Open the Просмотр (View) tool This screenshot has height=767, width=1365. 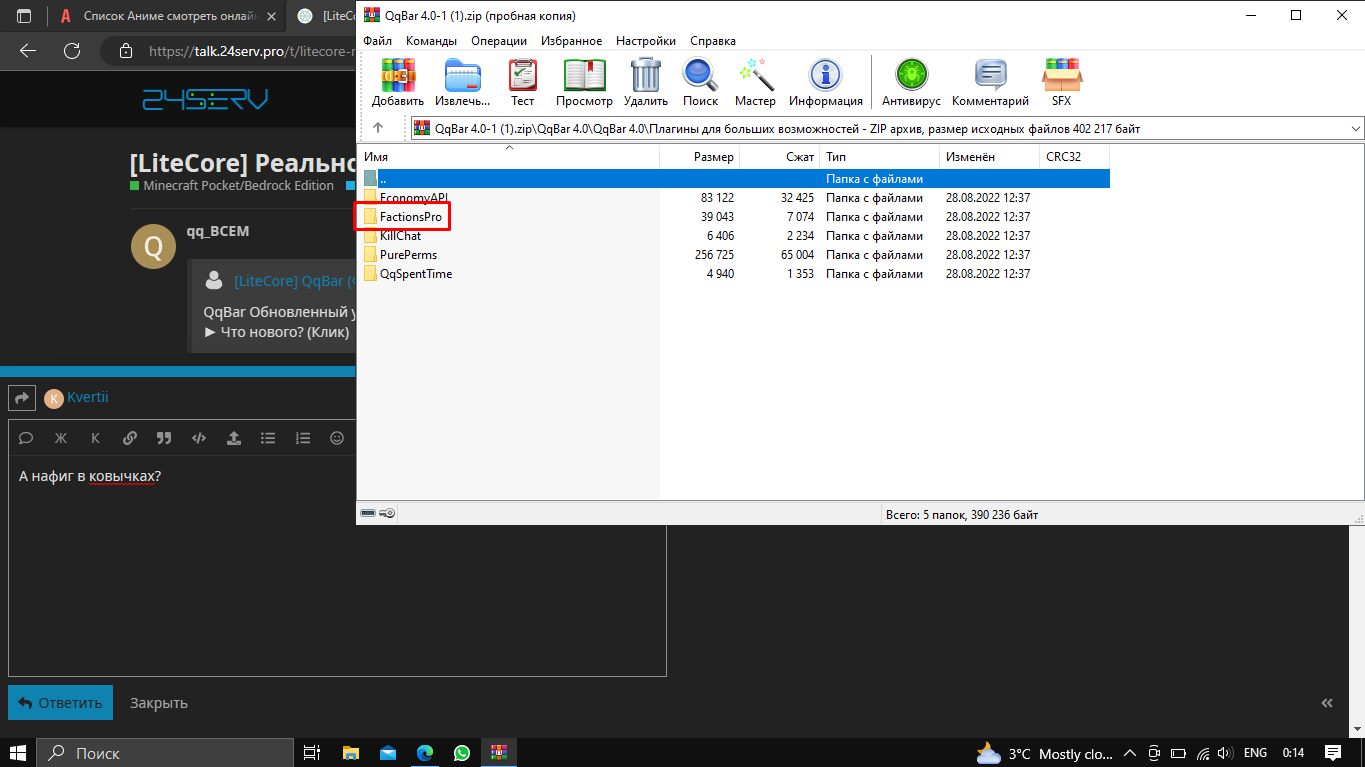tap(584, 82)
